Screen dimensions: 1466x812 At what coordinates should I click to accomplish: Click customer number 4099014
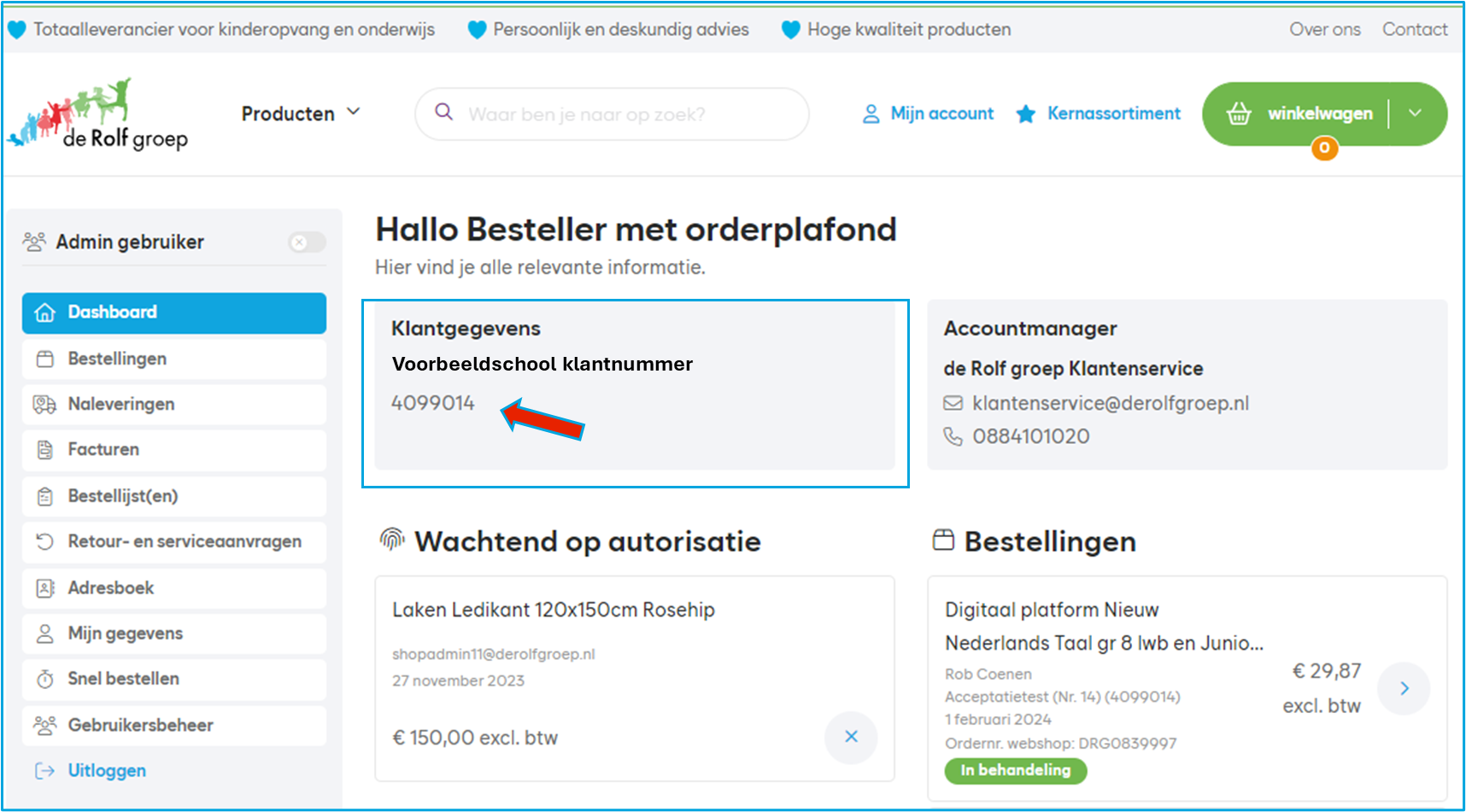pos(433,403)
